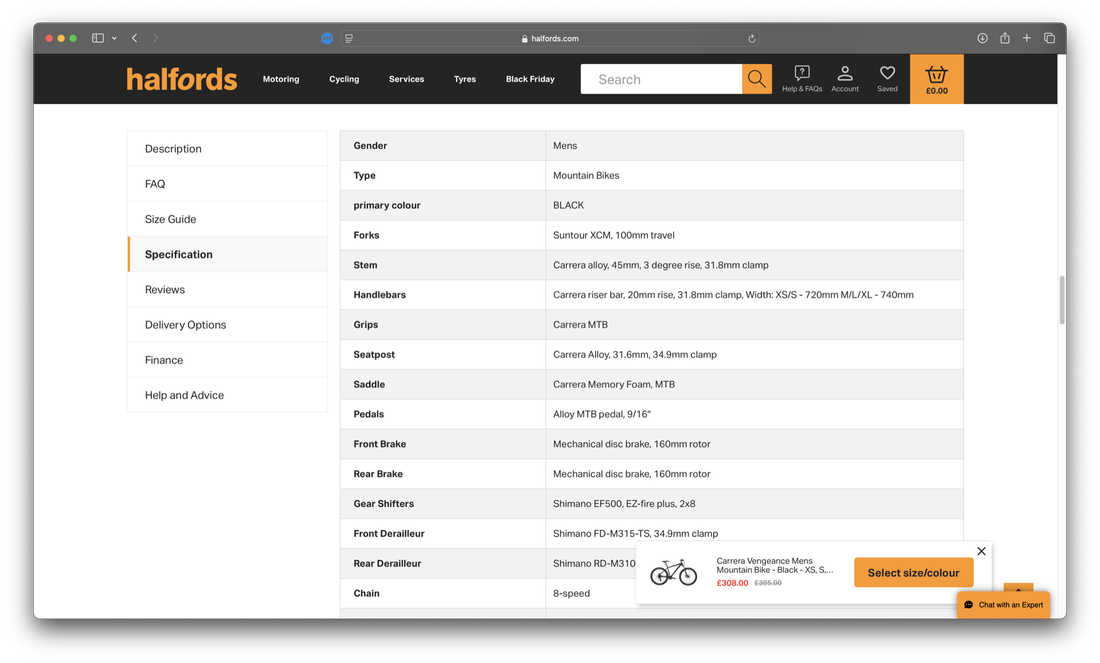Click into the Search field
Screen dimensions: 1100x663
click(662, 79)
